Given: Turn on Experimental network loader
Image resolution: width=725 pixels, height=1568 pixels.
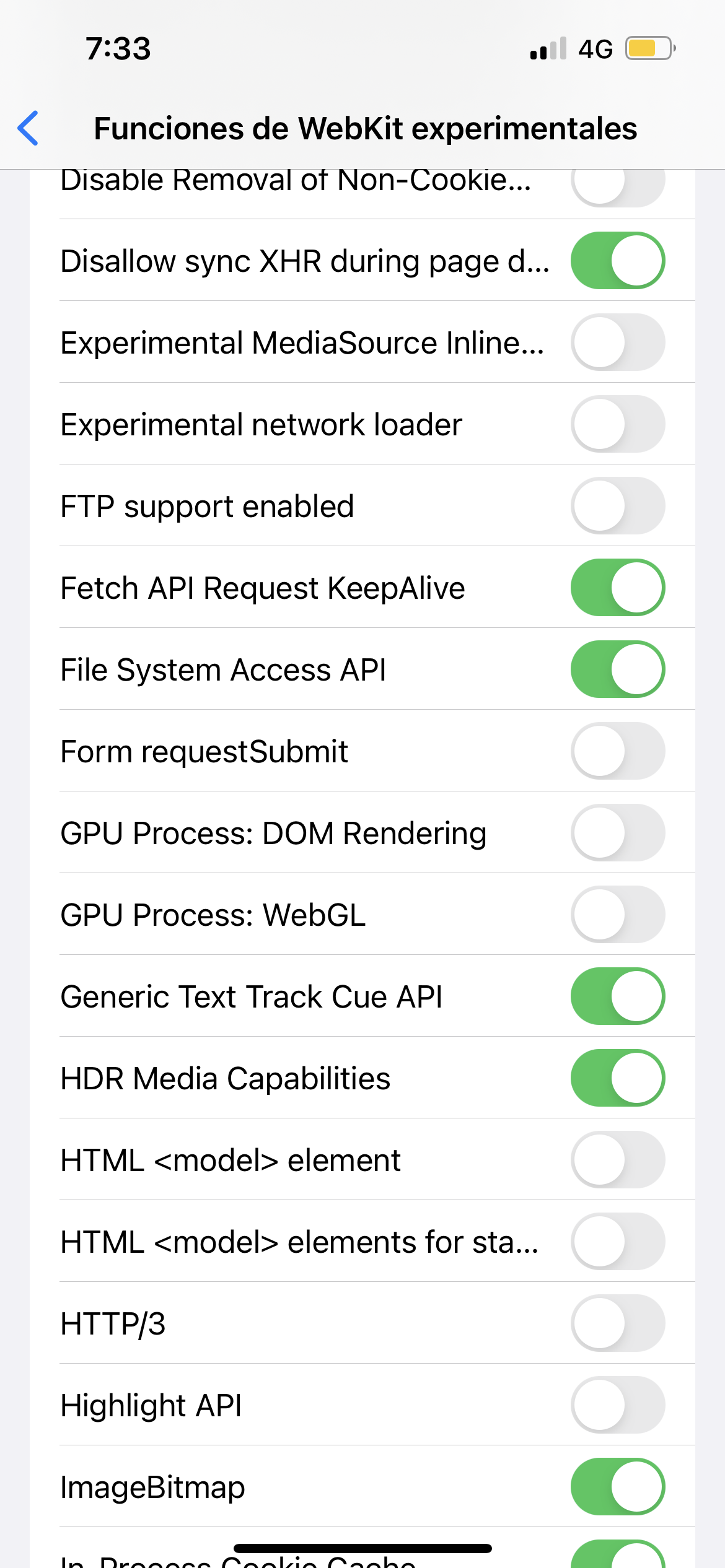Looking at the screenshot, I should [617, 424].
